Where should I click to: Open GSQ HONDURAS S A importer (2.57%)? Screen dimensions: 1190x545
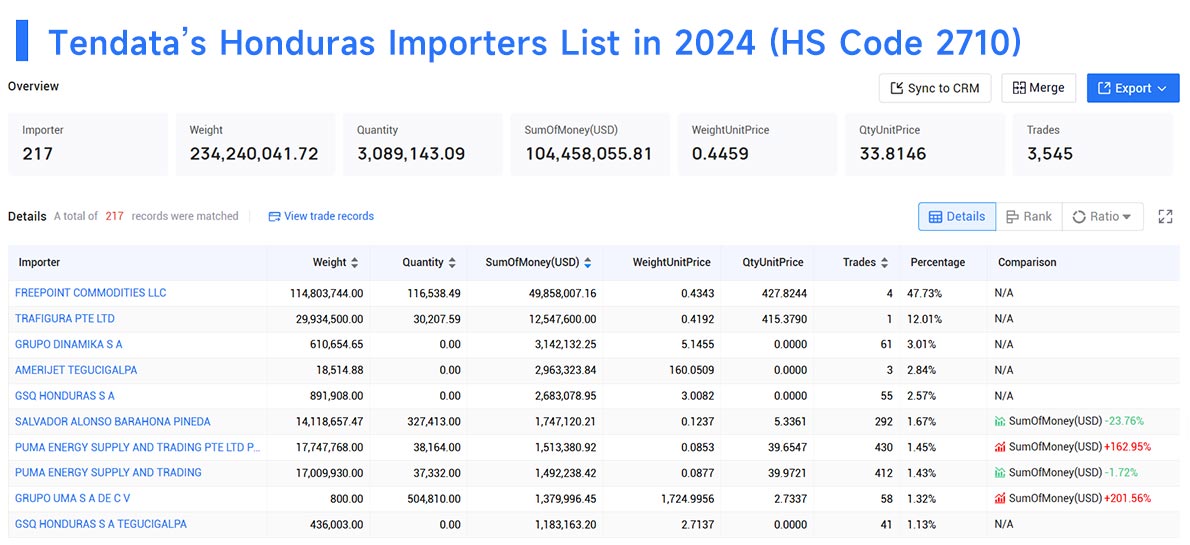tap(65, 396)
